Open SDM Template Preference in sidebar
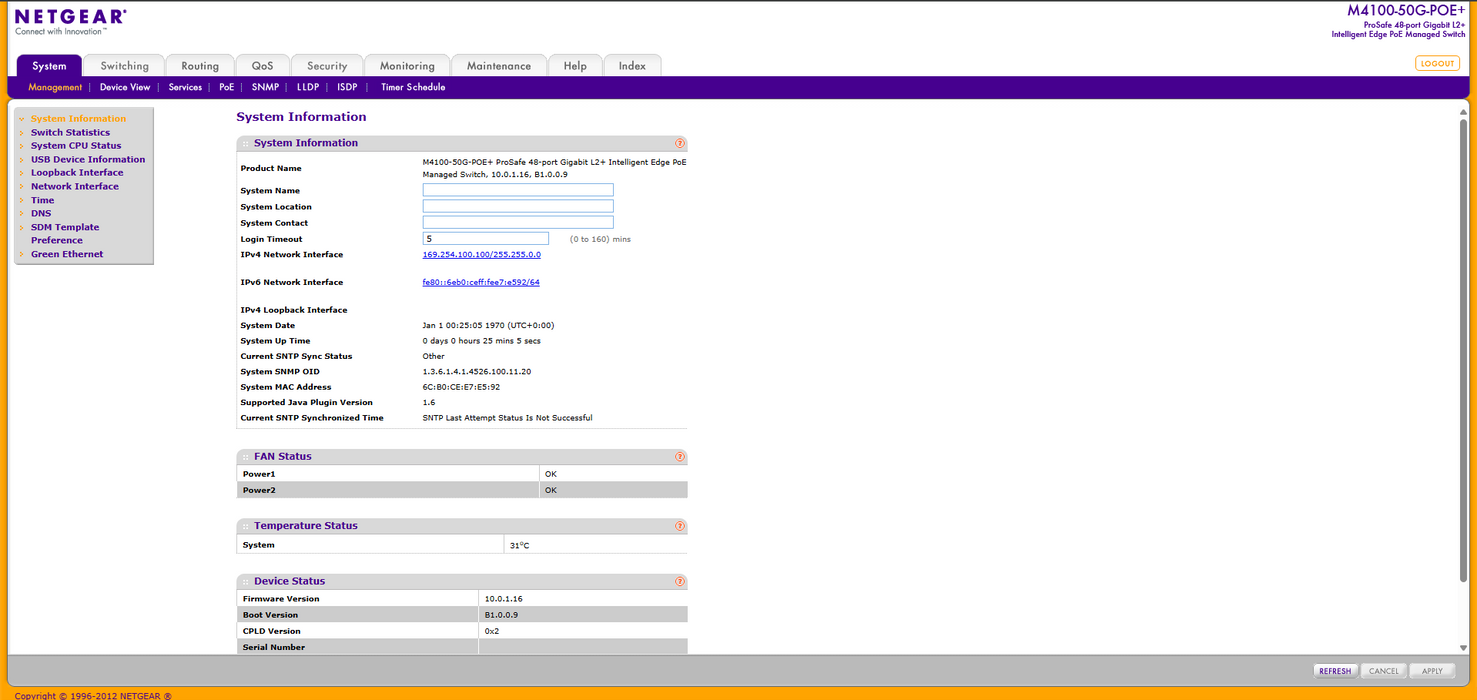 [x=65, y=234]
